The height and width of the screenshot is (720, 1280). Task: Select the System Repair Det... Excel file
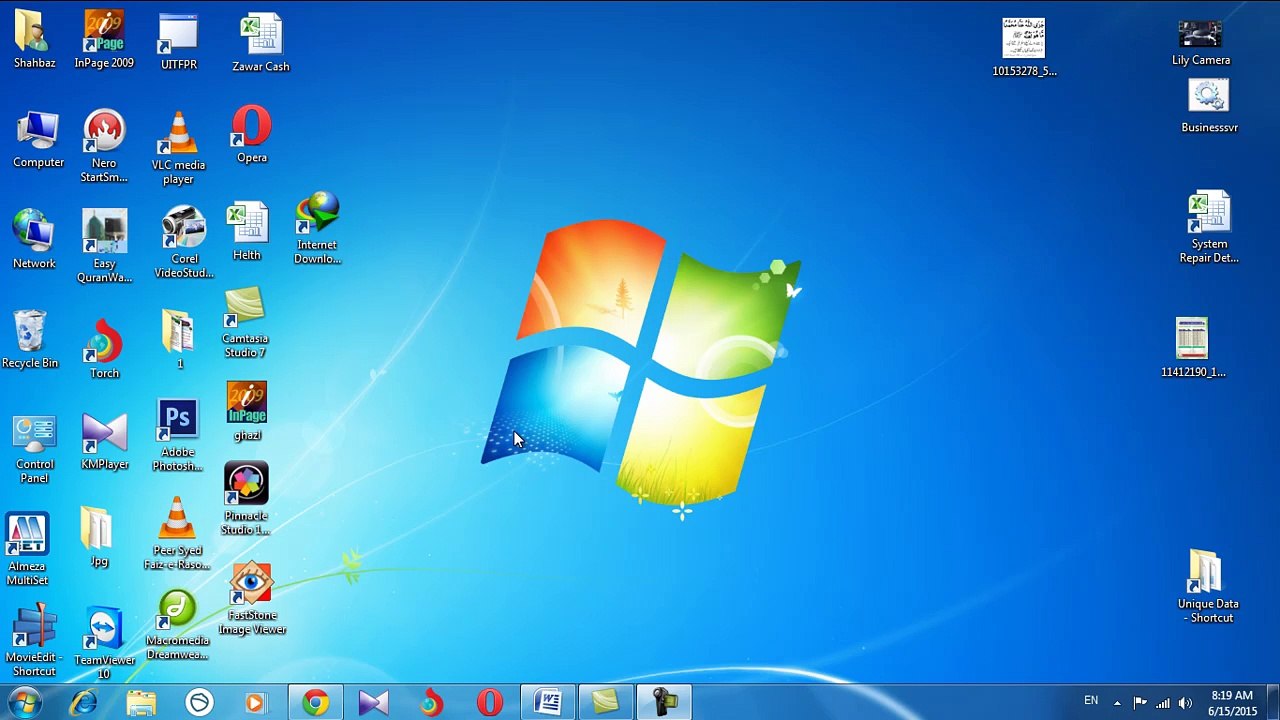pyautogui.click(x=1209, y=228)
